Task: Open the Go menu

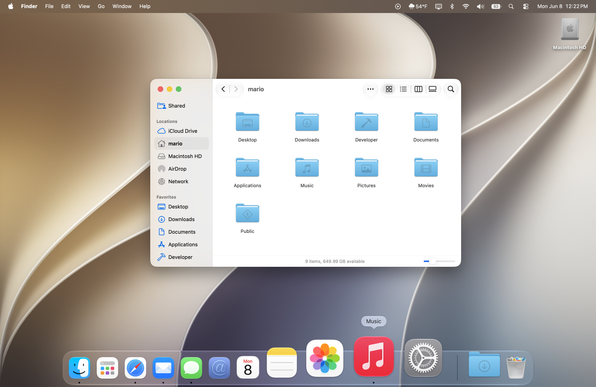Action: tap(101, 6)
